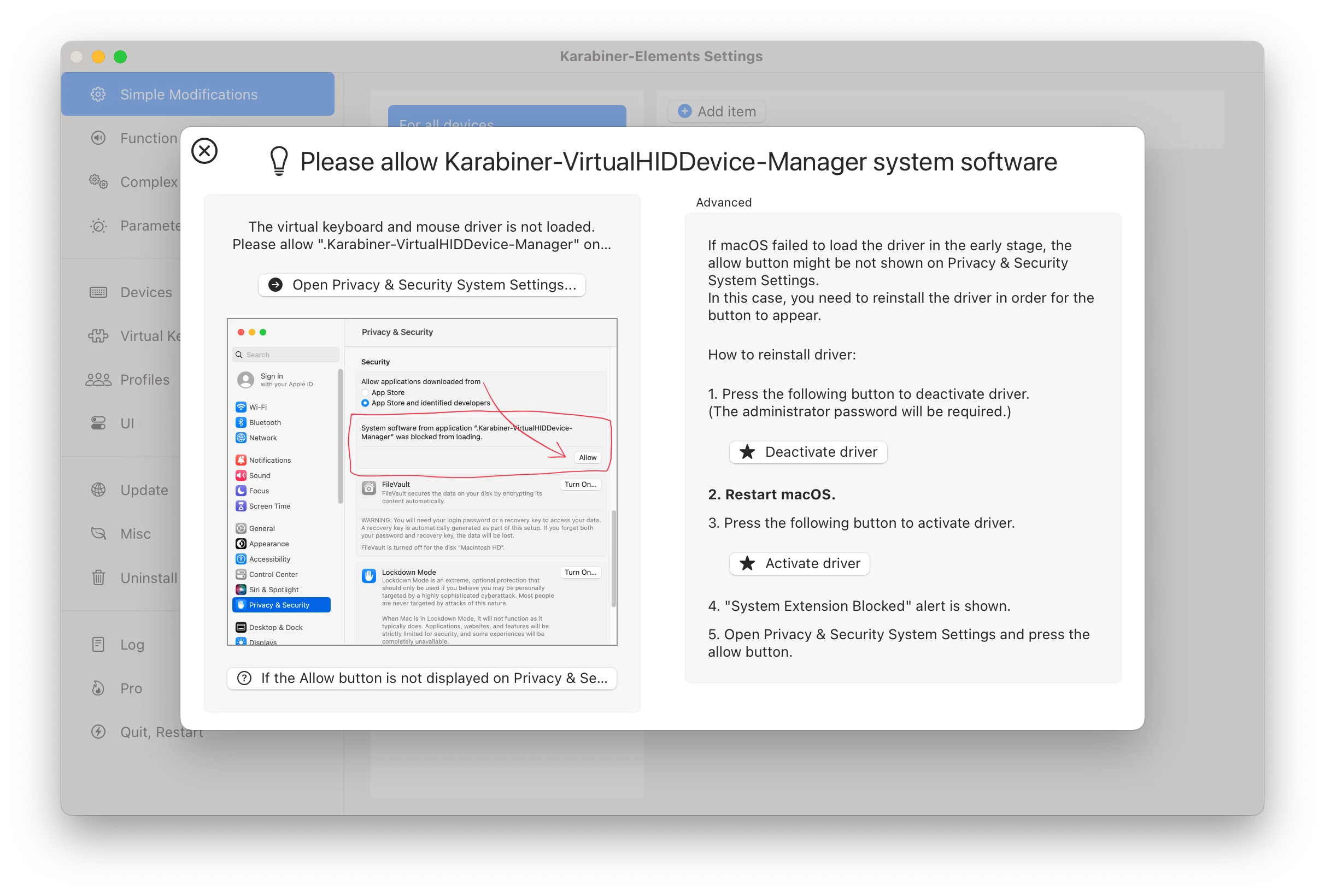Click the Parameters sidebar icon

[x=98, y=226]
